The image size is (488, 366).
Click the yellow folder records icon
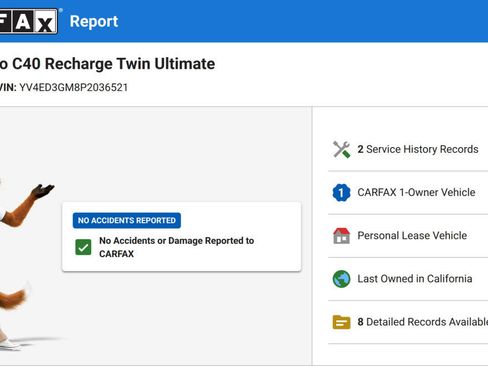click(x=341, y=322)
